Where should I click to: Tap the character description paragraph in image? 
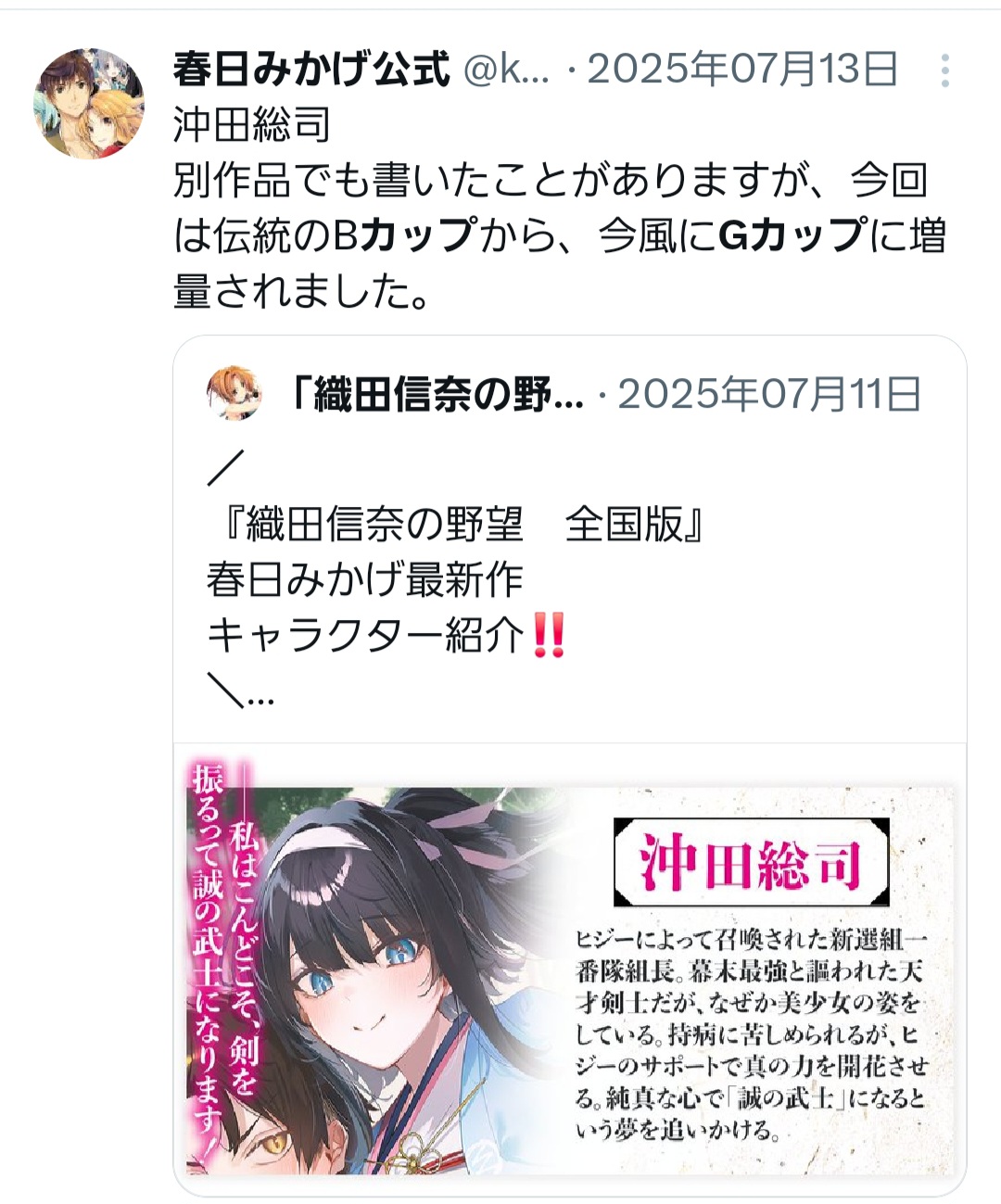click(751, 1033)
